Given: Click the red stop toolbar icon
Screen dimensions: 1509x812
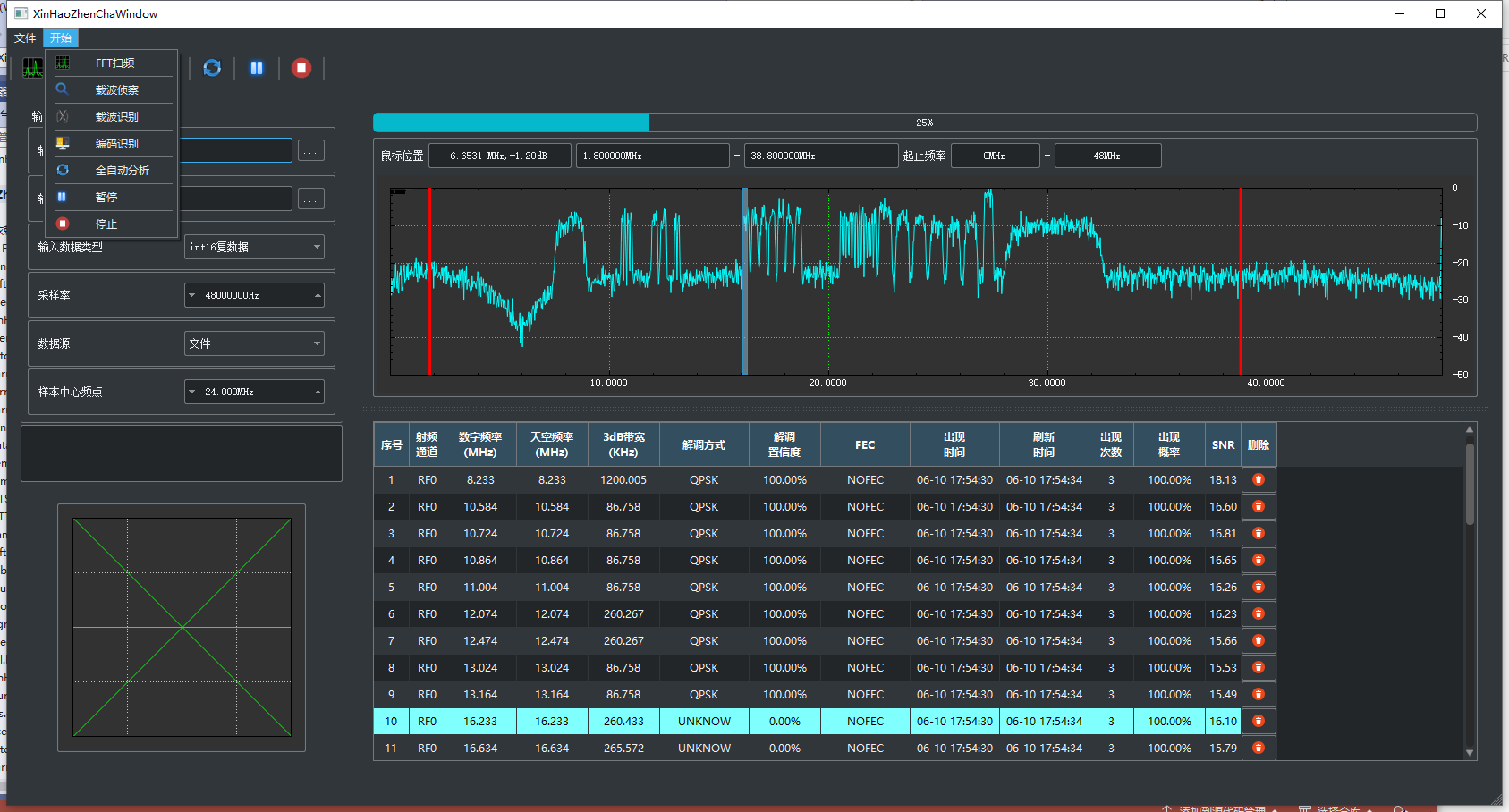Looking at the screenshot, I should [301, 68].
